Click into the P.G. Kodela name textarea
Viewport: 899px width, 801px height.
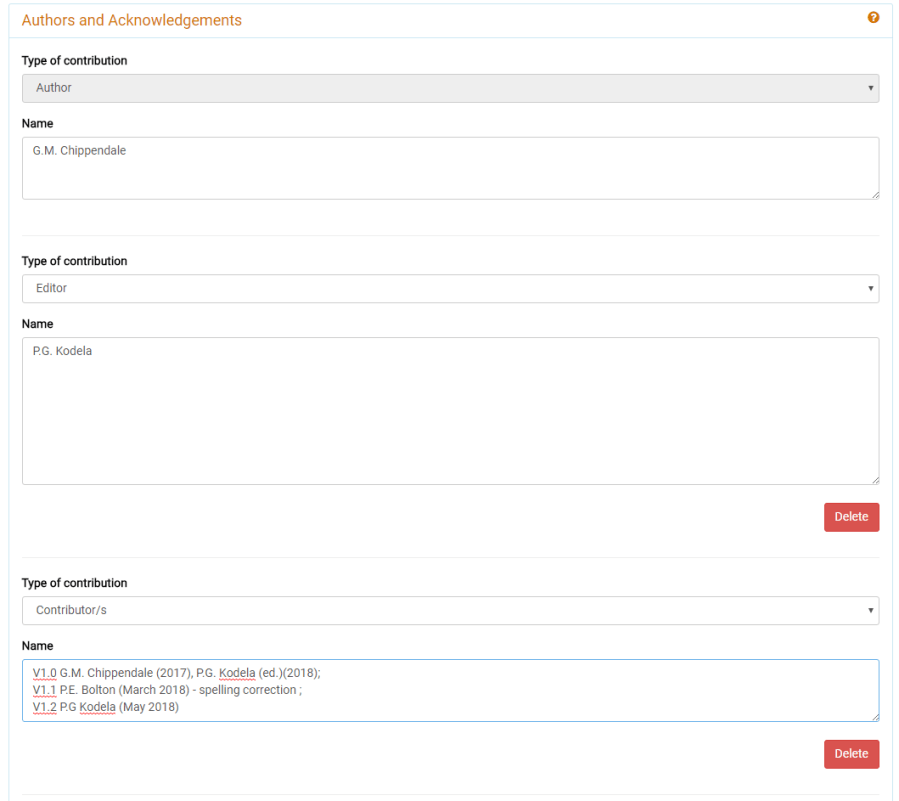(x=450, y=410)
